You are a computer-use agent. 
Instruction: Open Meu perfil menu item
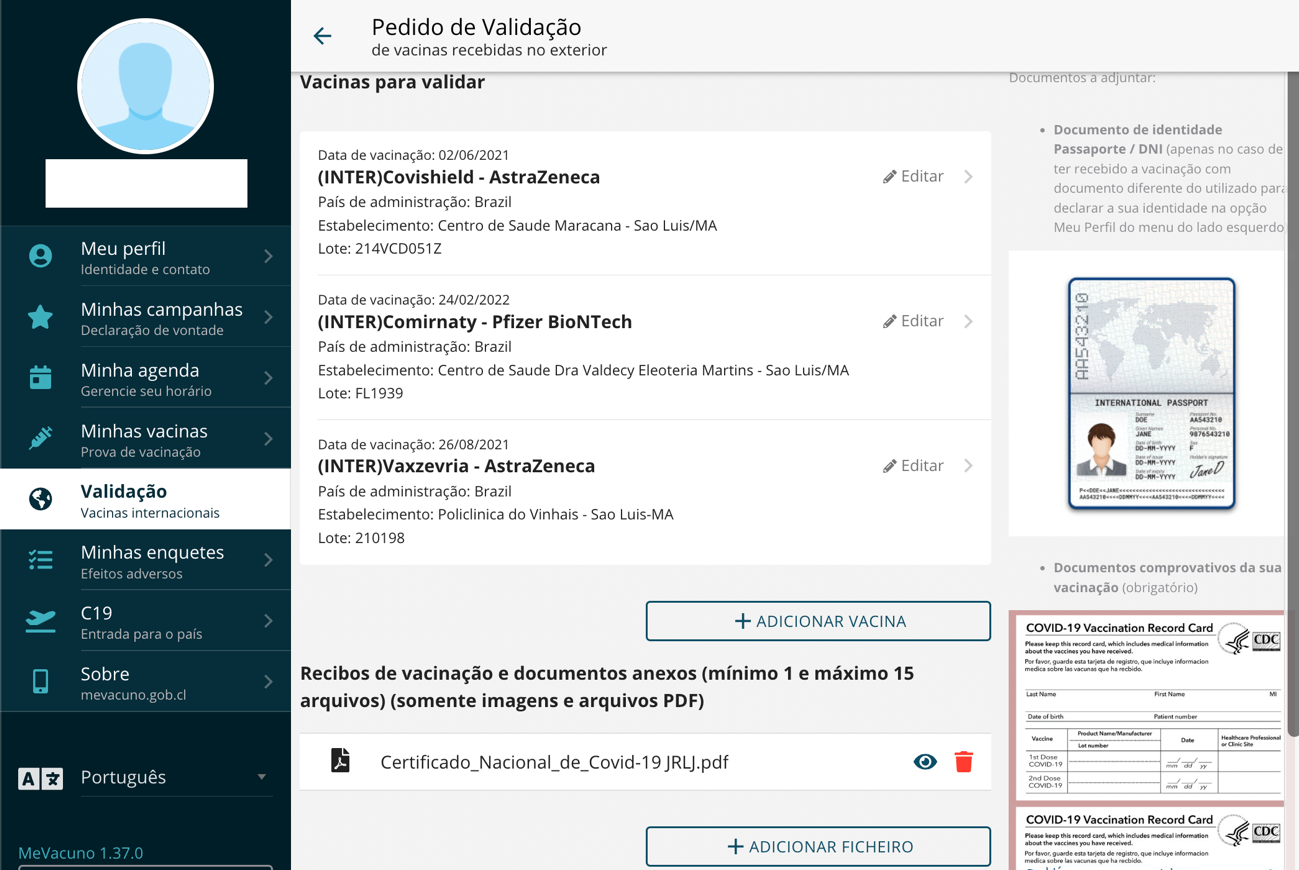[x=146, y=257]
